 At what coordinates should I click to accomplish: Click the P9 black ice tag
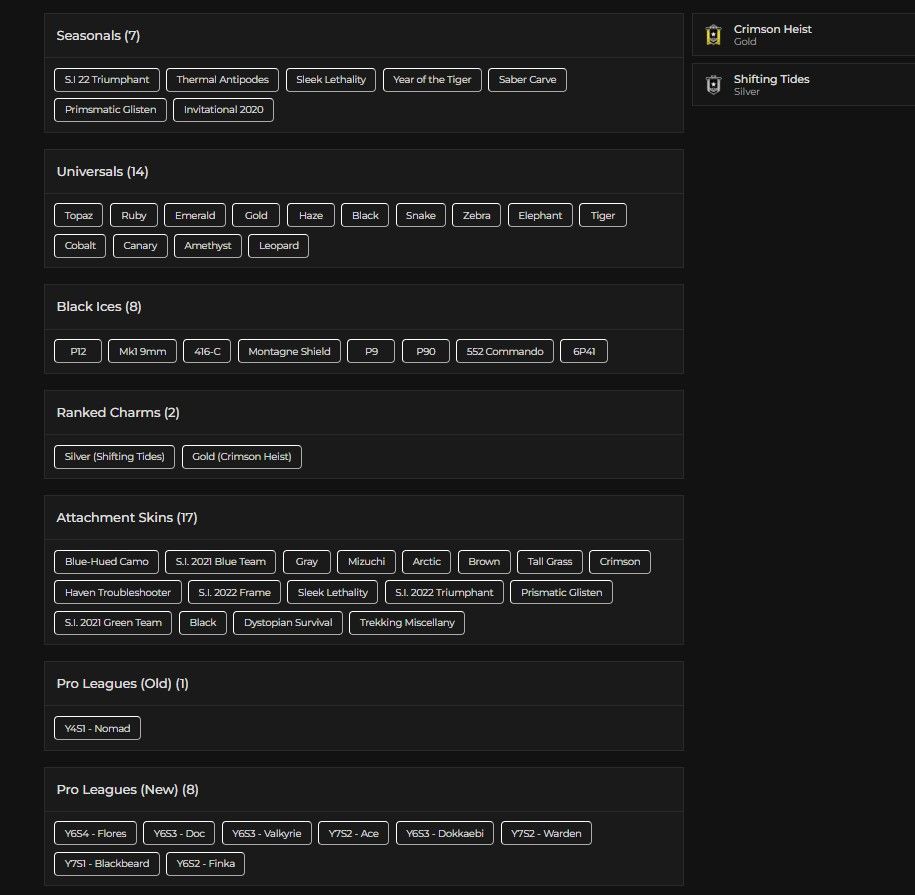point(371,351)
